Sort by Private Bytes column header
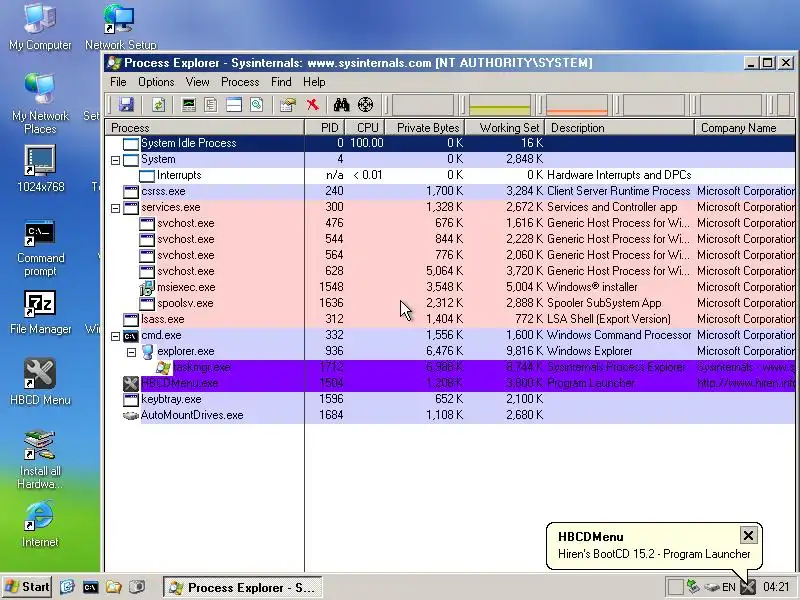Image resolution: width=800 pixels, height=600 pixels. pyautogui.click(x=425, y=128)
